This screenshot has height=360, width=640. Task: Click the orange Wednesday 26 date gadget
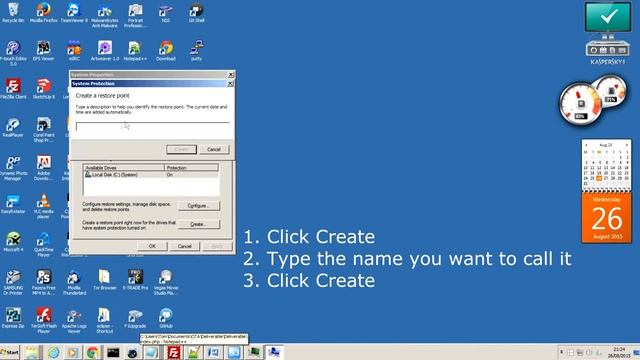(x=607, y=218)
